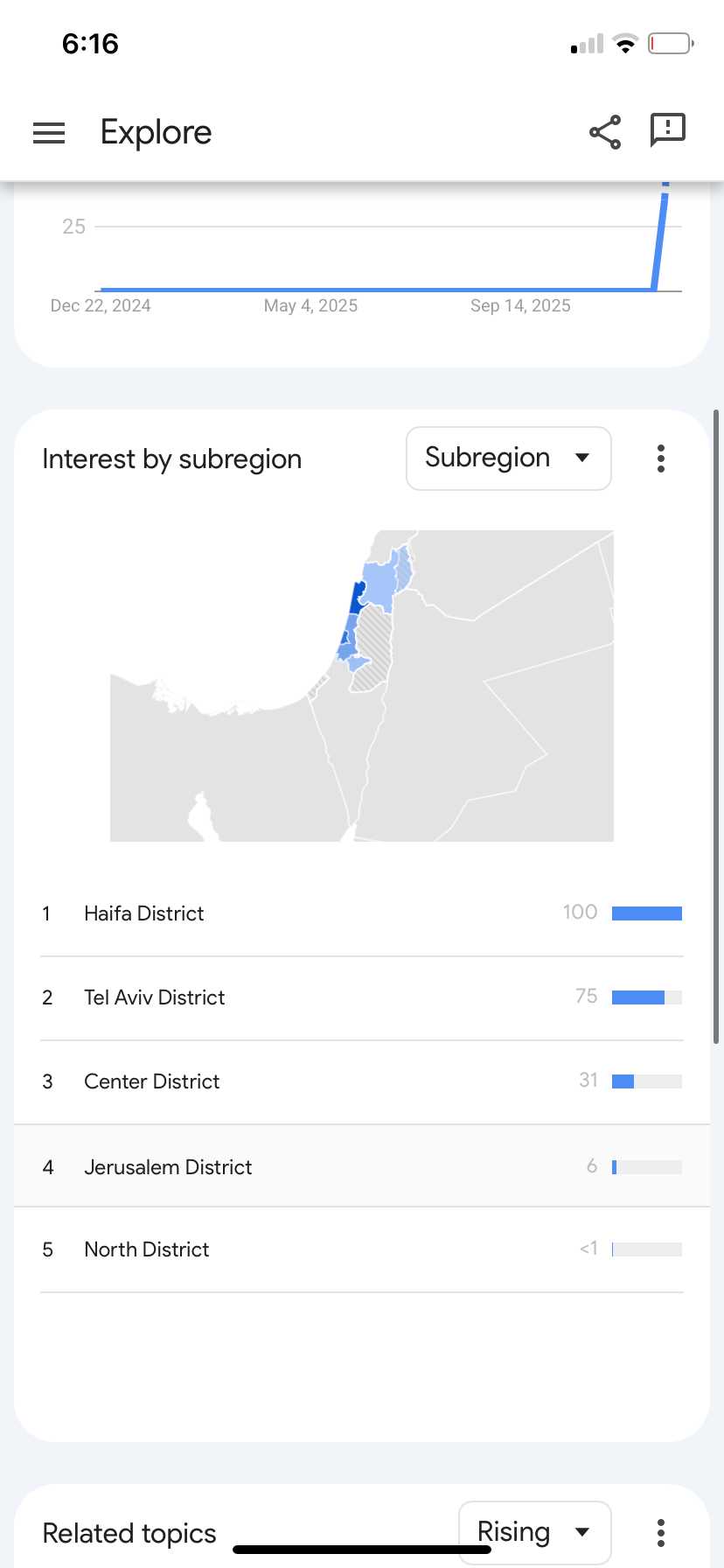Click the Haifa District 100 value bar
The width and height of the screenshot is (724, 1568).
tap(646, 913)
